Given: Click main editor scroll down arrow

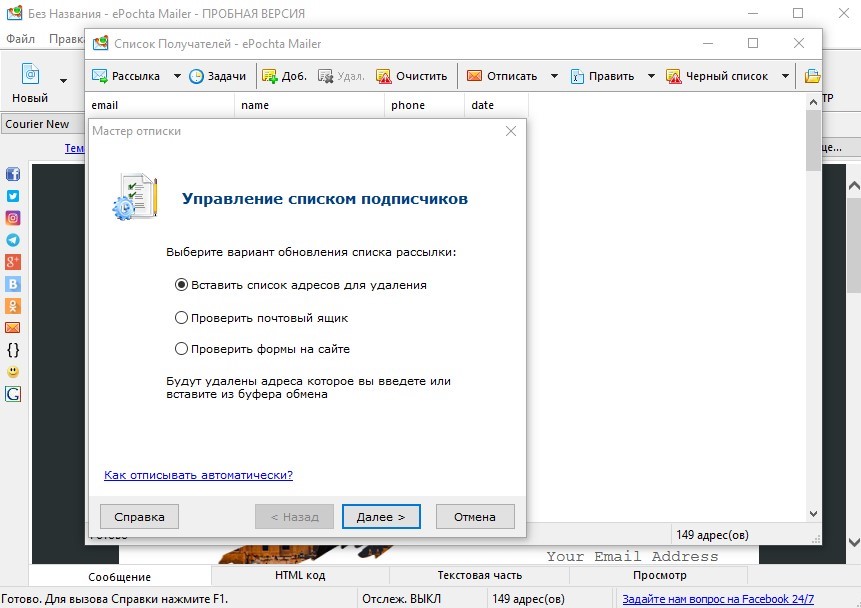Looking at the screenshot, I should 854,543.
